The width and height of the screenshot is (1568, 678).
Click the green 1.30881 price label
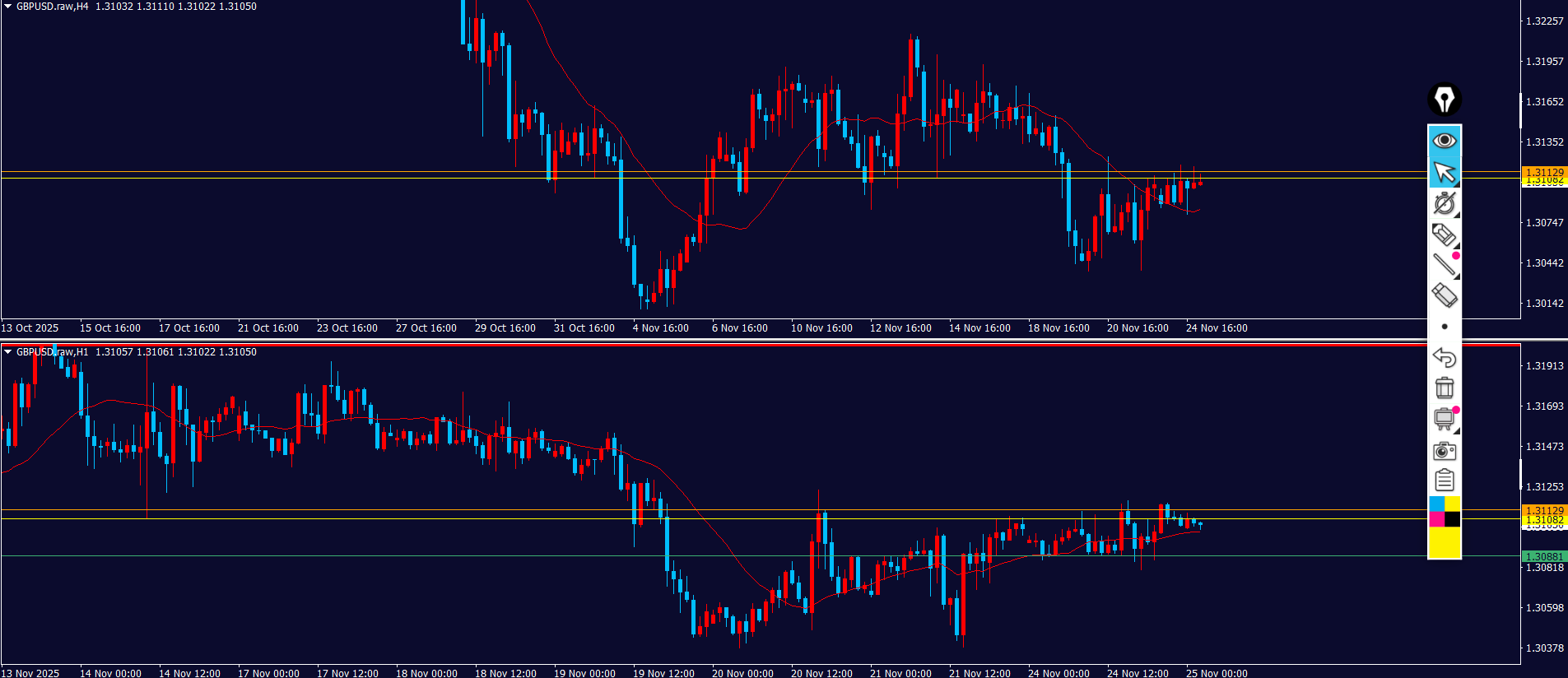point(1544,557)
